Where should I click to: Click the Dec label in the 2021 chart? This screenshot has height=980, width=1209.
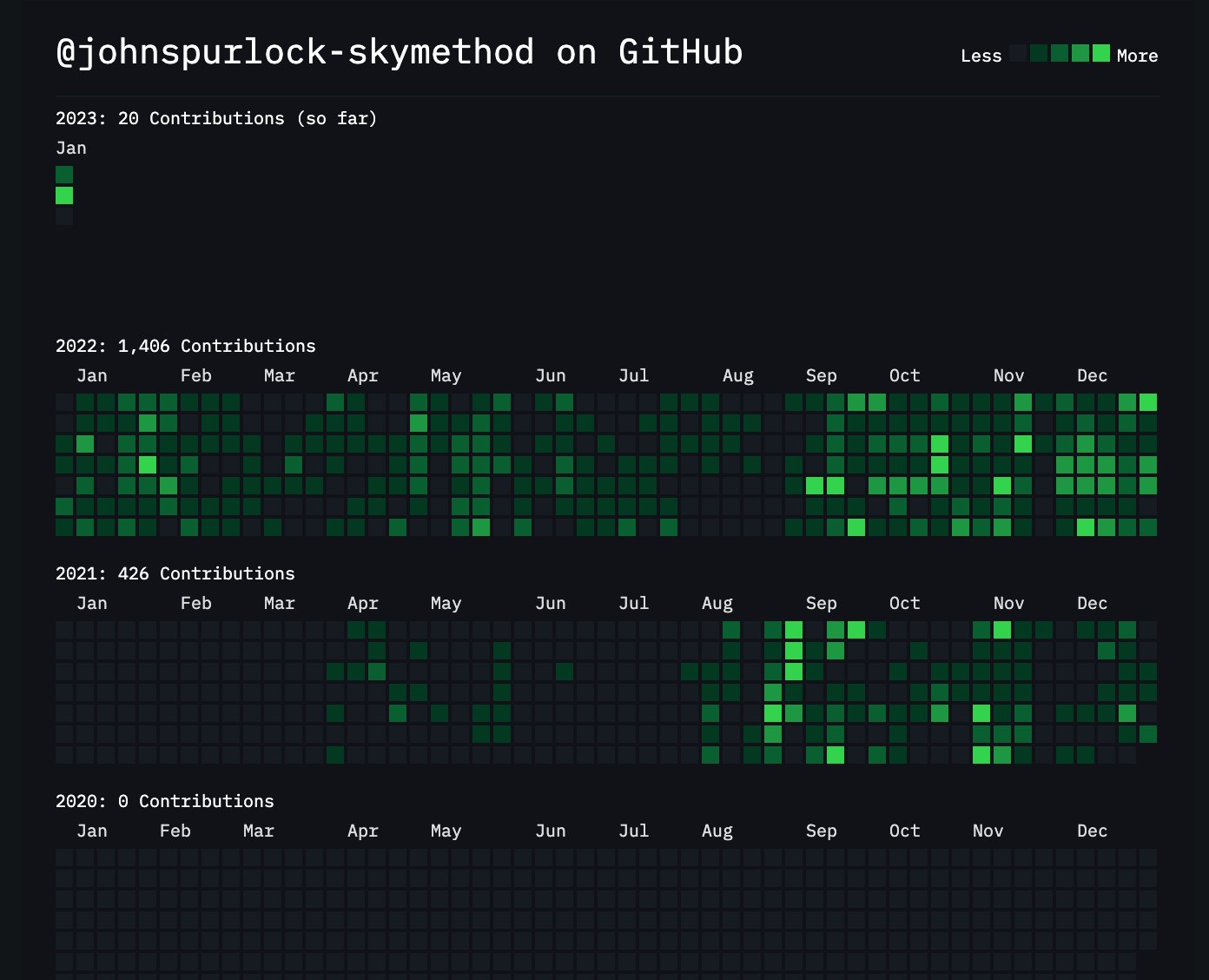pyautogui.click(x=1093, y=603)
